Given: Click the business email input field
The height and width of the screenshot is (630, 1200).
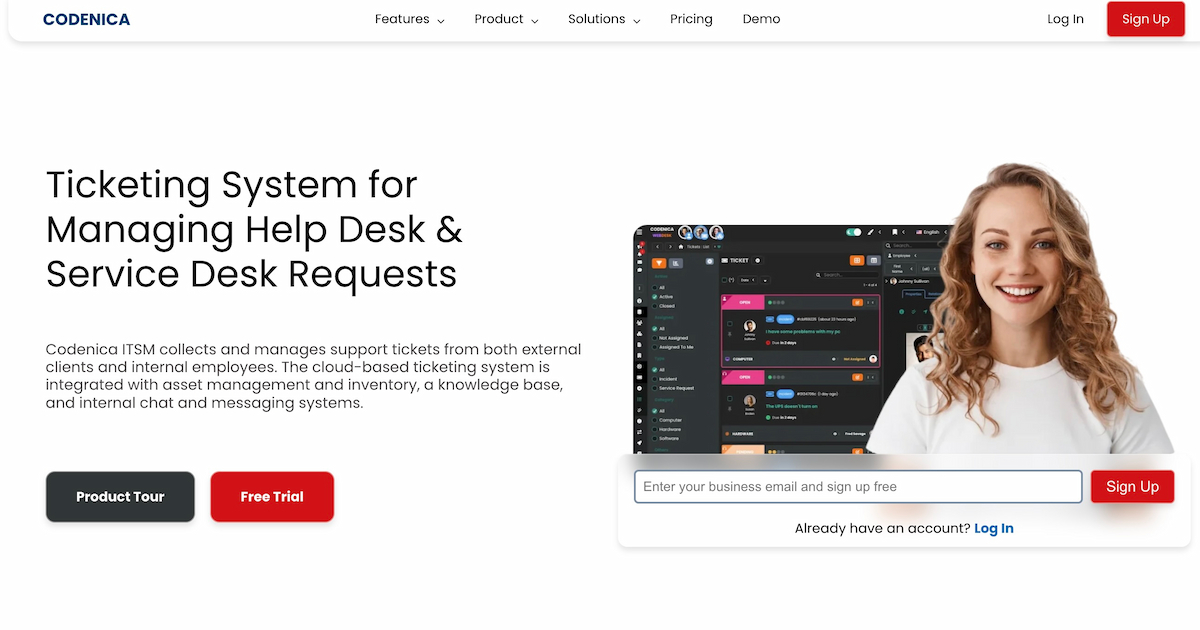Looking at the screenshot, I should (x=857, y=486).
